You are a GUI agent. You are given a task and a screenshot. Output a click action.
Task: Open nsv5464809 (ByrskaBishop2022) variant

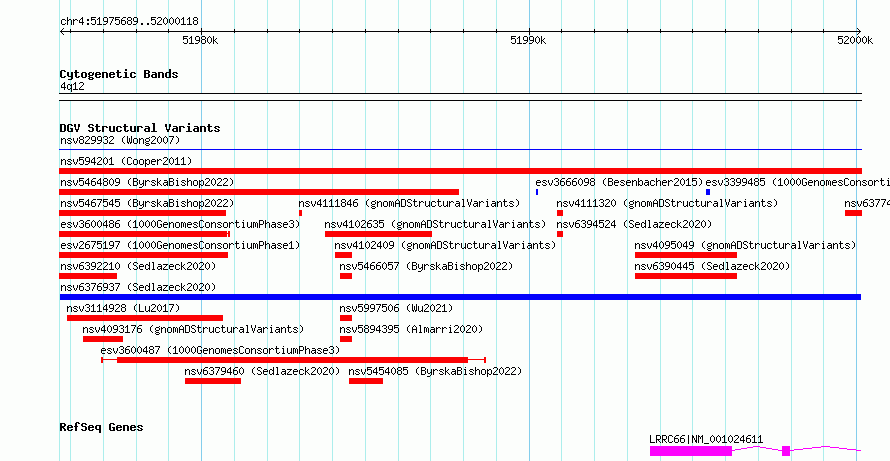(x=147, y=182)
